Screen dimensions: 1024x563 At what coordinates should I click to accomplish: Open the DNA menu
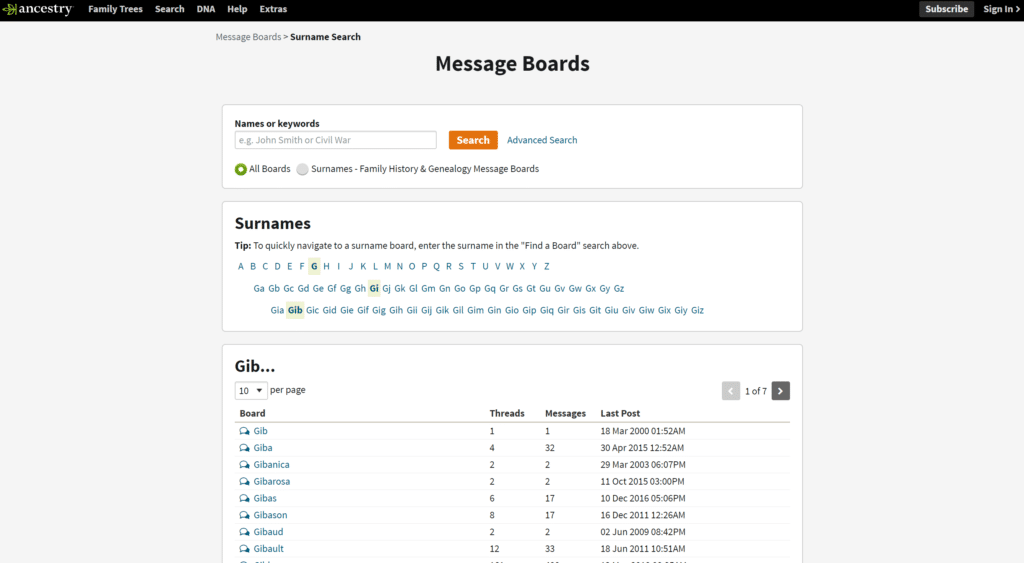tap(205, 9)
